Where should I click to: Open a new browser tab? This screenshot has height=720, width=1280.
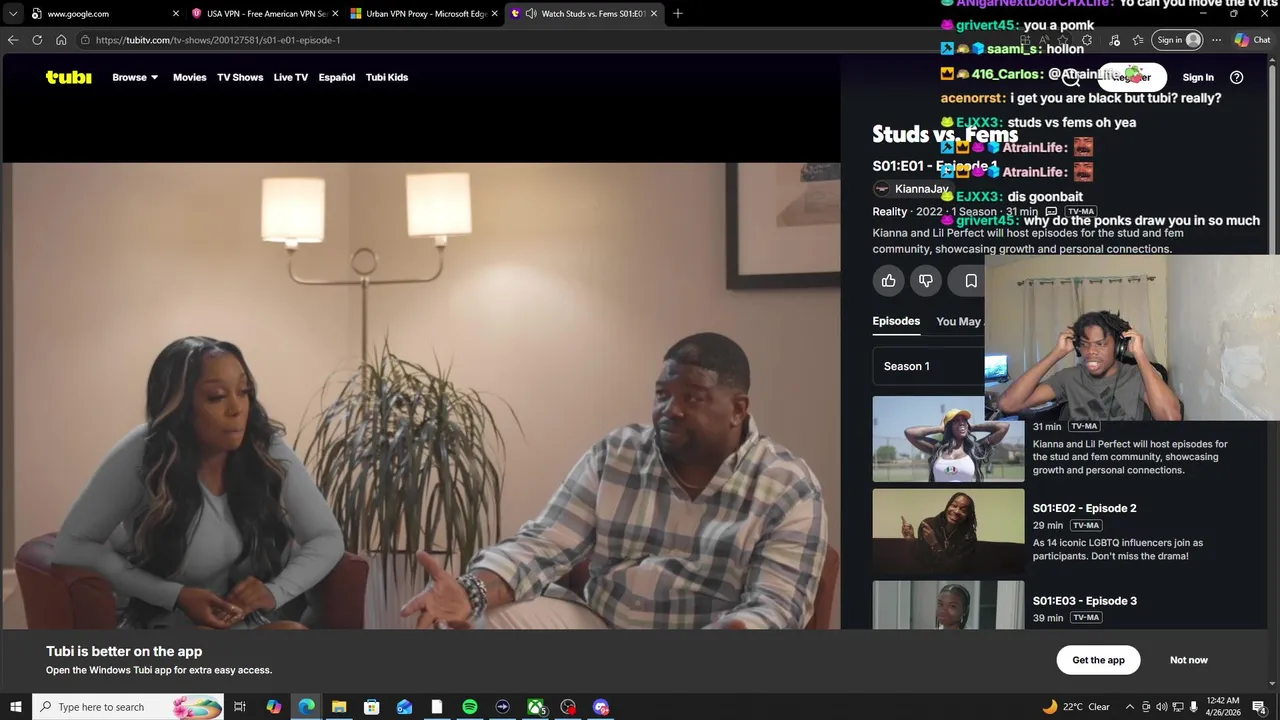point(678,14)
